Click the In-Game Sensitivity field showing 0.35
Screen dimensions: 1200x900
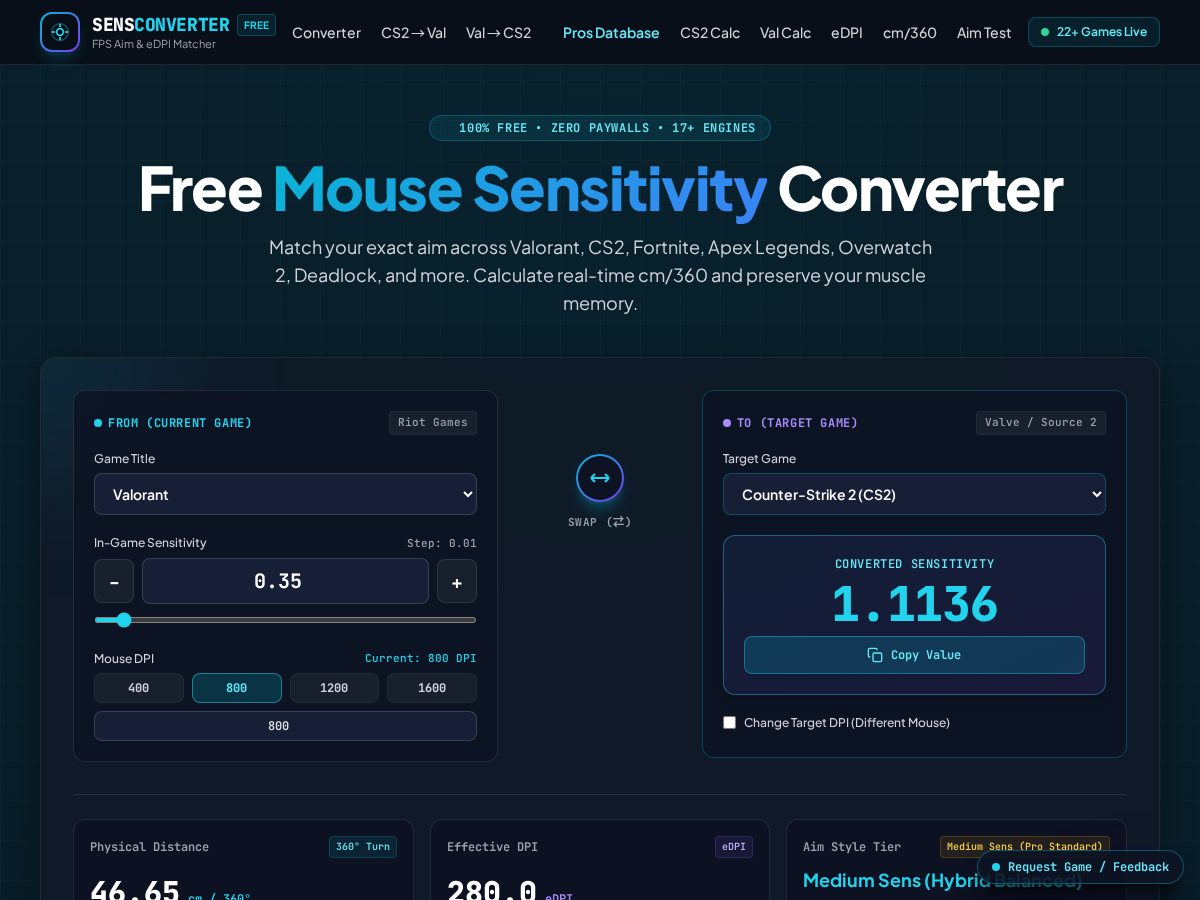pos(285,581)
